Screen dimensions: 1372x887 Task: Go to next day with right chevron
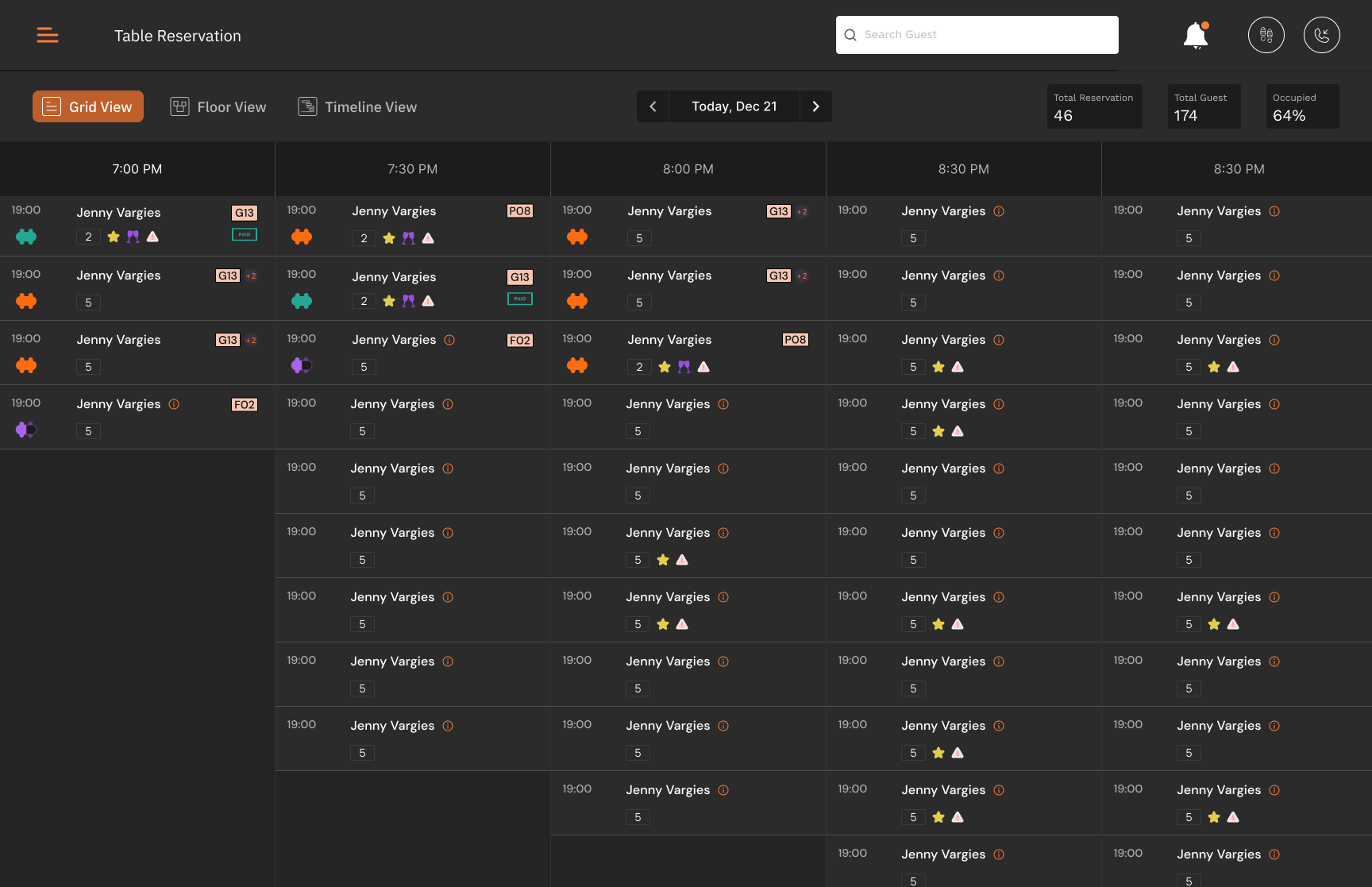coord(815,106)
